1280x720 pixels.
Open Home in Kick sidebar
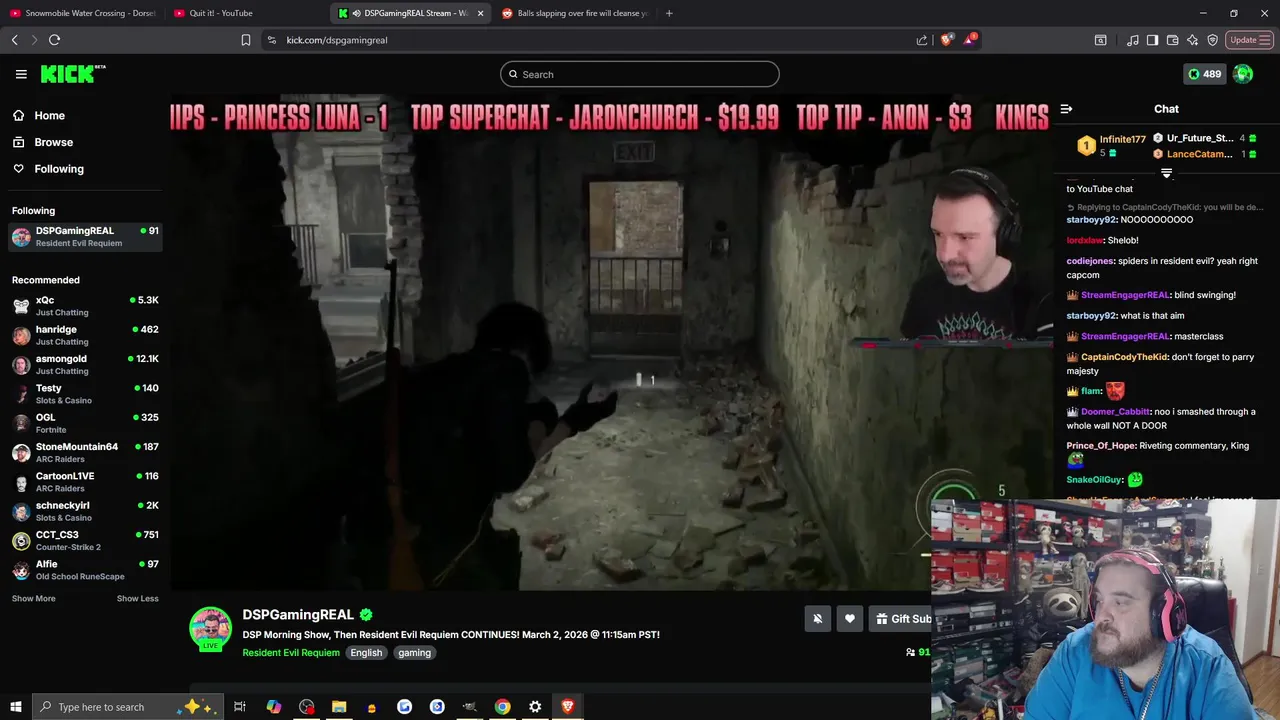(x=49, y=115)
